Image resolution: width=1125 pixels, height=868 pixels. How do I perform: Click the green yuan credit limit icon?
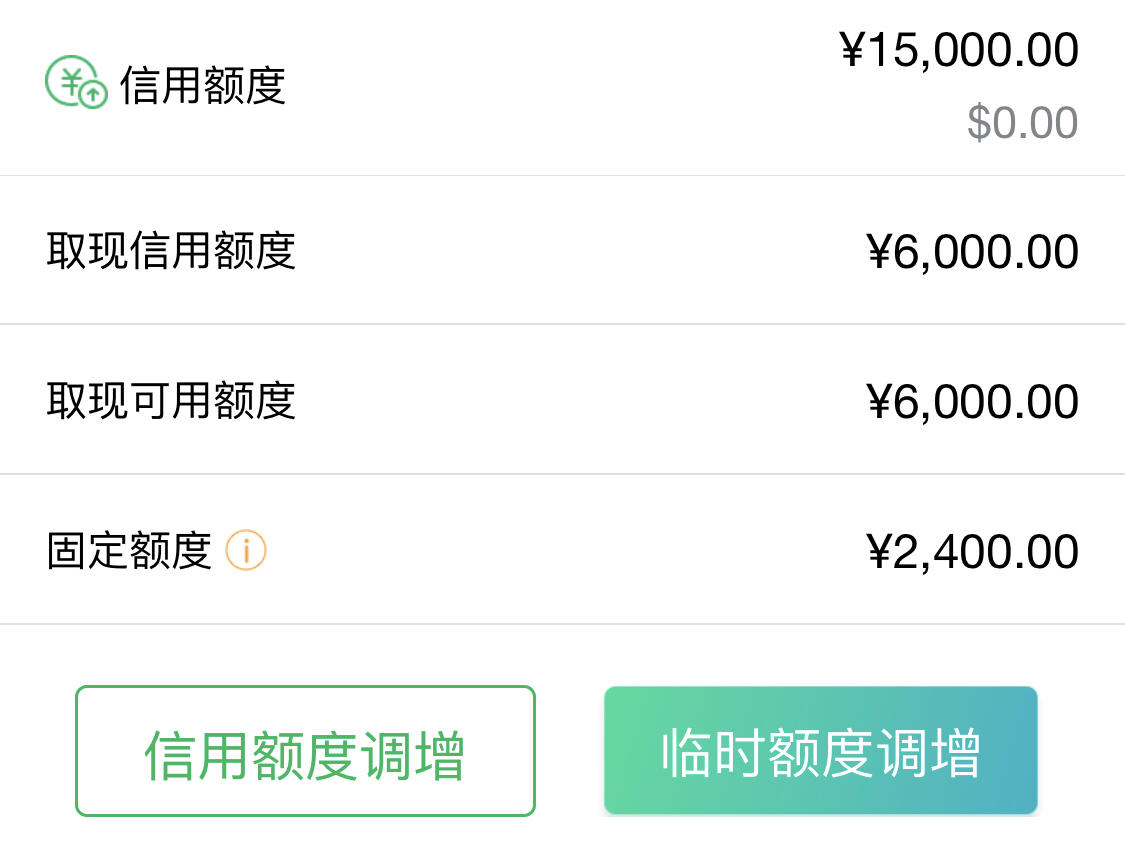click(x=76, y=82)
